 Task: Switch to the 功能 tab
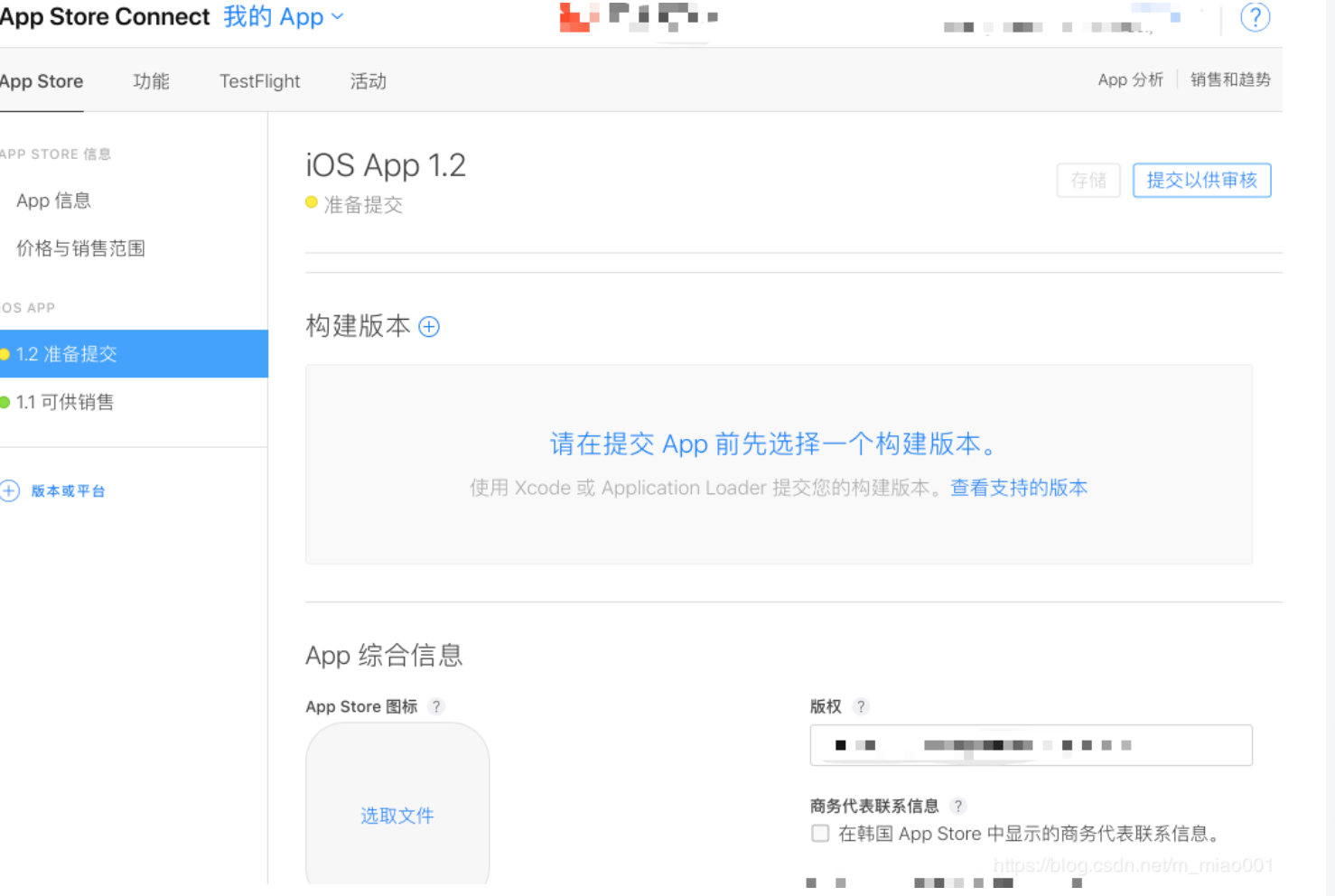(151, 81)
